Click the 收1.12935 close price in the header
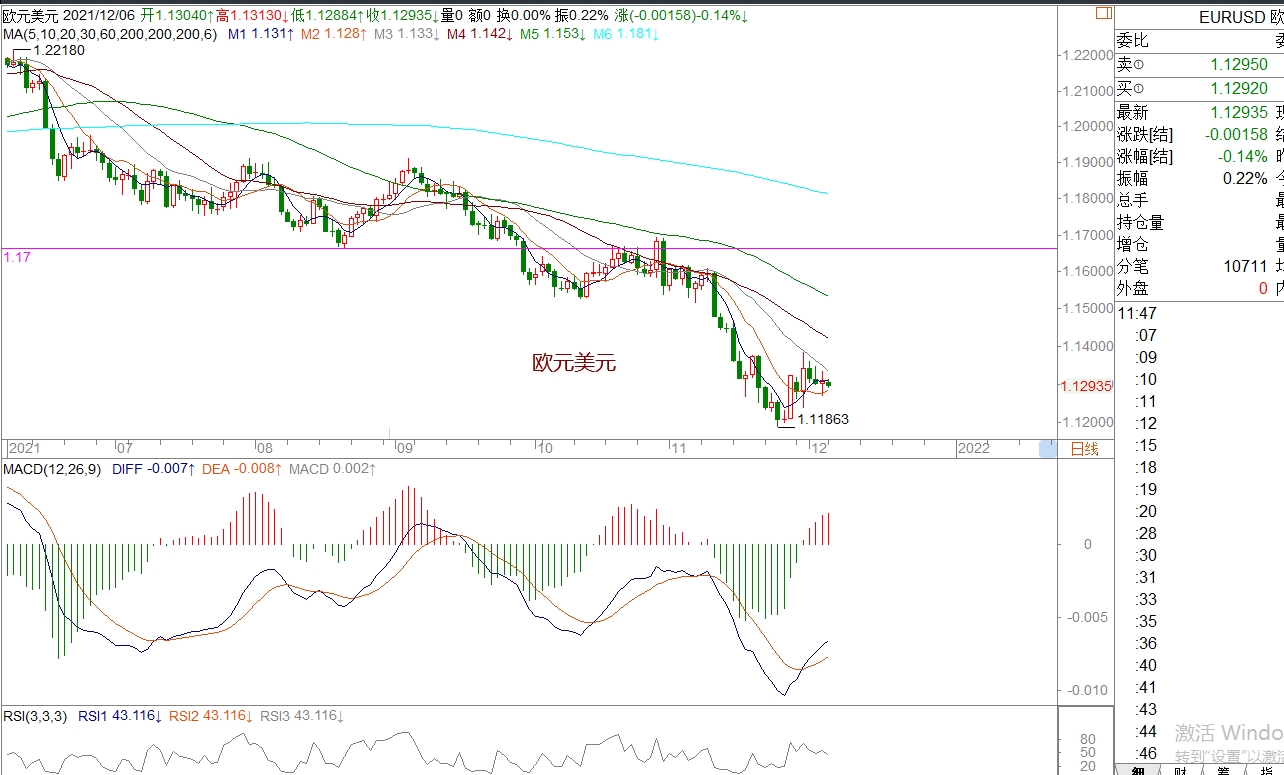Image resolution: width=1284 pixels, height=775 pixels. point(402,16)
